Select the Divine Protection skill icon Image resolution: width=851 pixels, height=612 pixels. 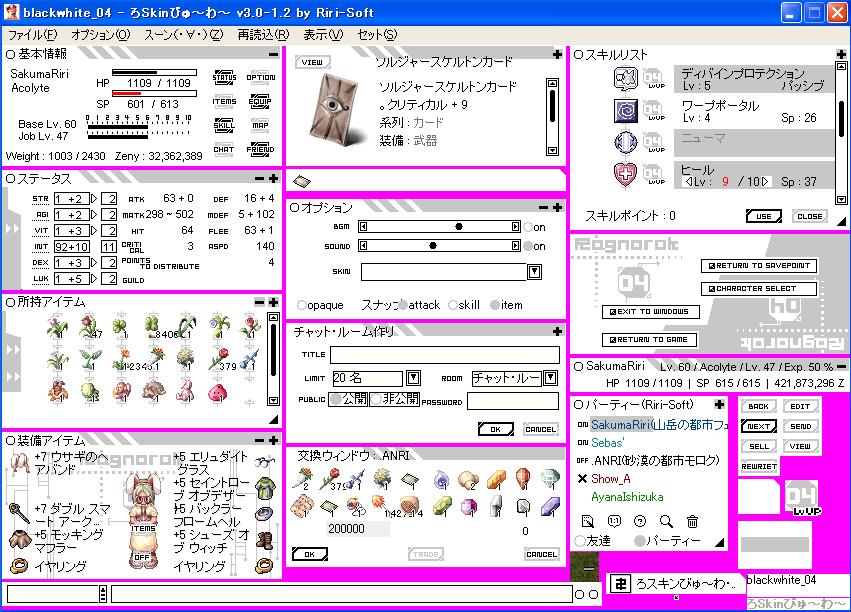click(x=625, y=78)
